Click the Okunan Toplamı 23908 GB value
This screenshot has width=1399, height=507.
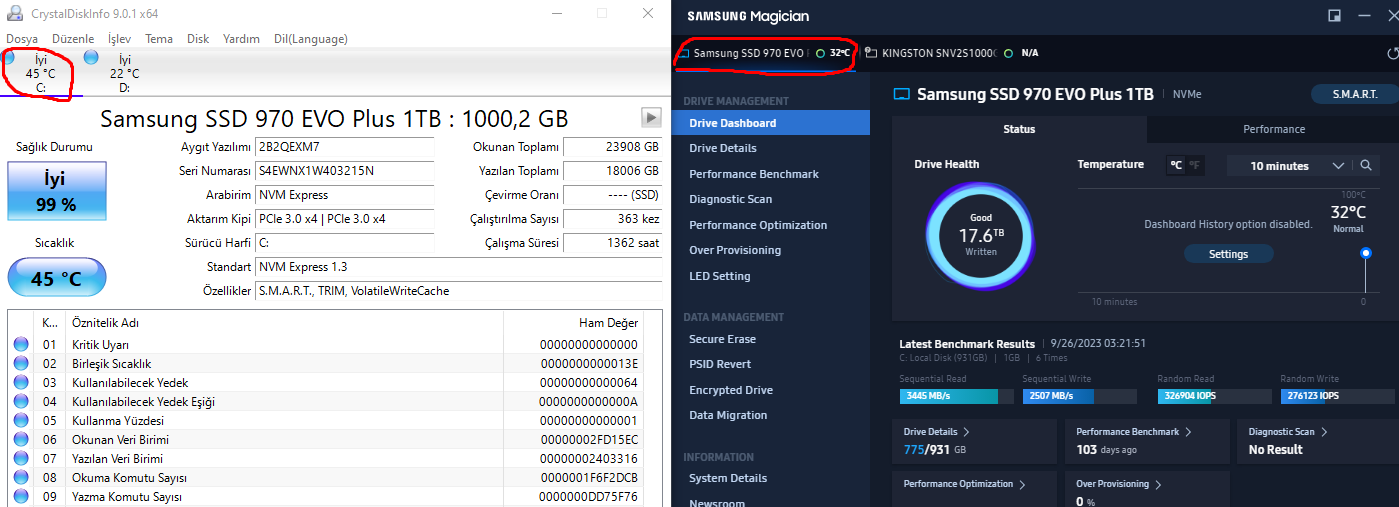coord(613,147)
